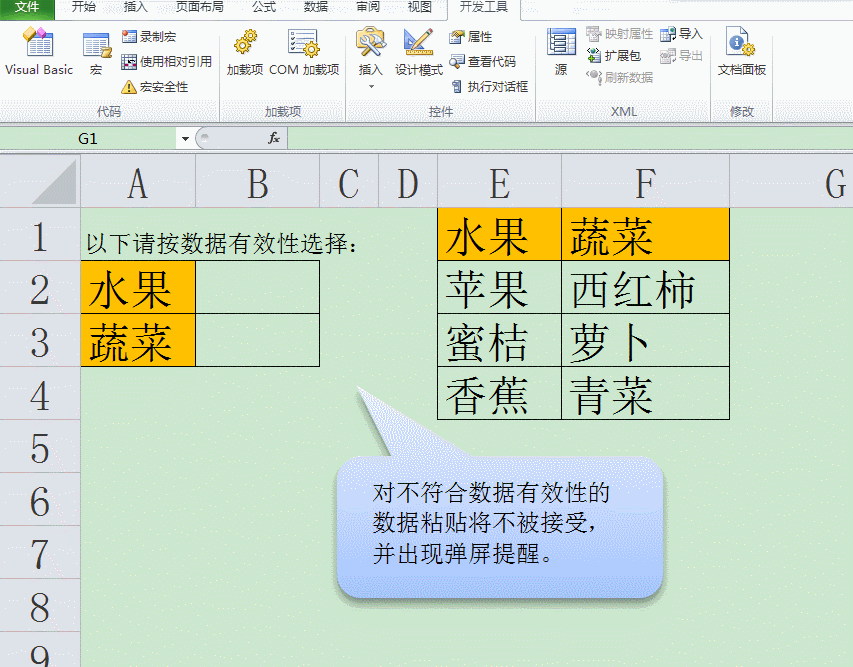Select column D header
The width and height of the screenshot is (853, 667).
point(407,183)
